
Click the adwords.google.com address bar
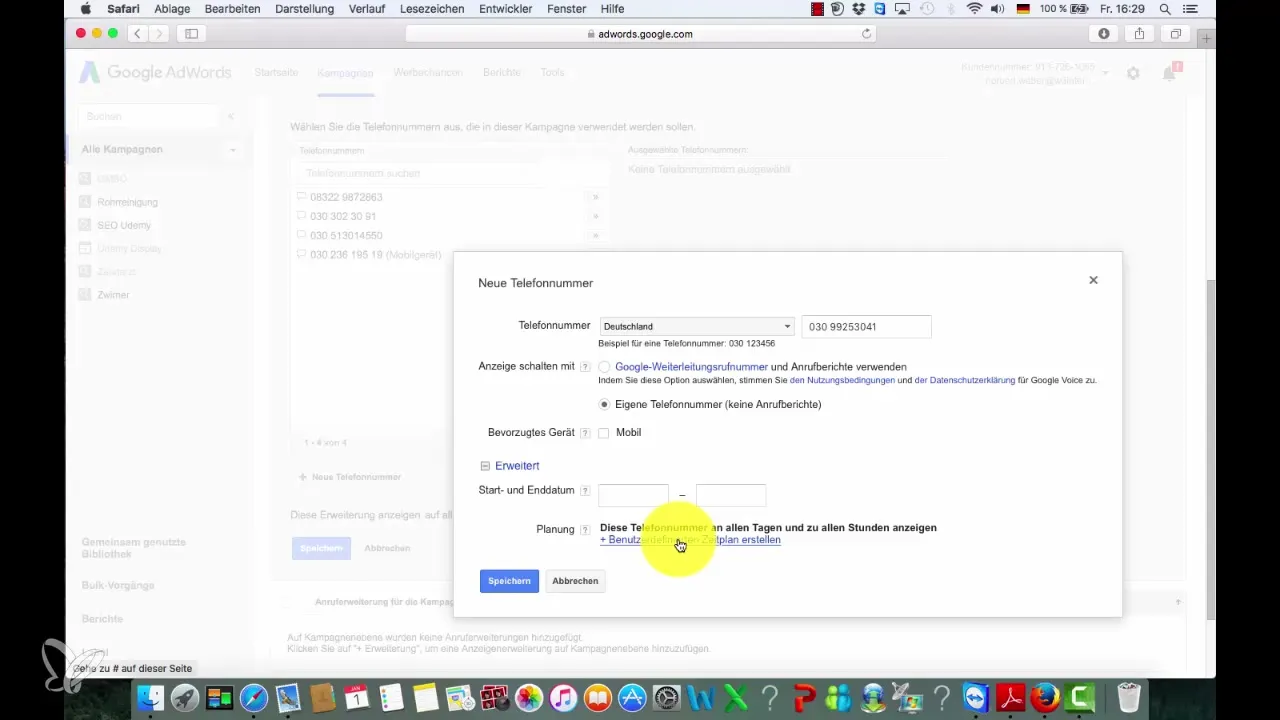(x=641, y=34)
